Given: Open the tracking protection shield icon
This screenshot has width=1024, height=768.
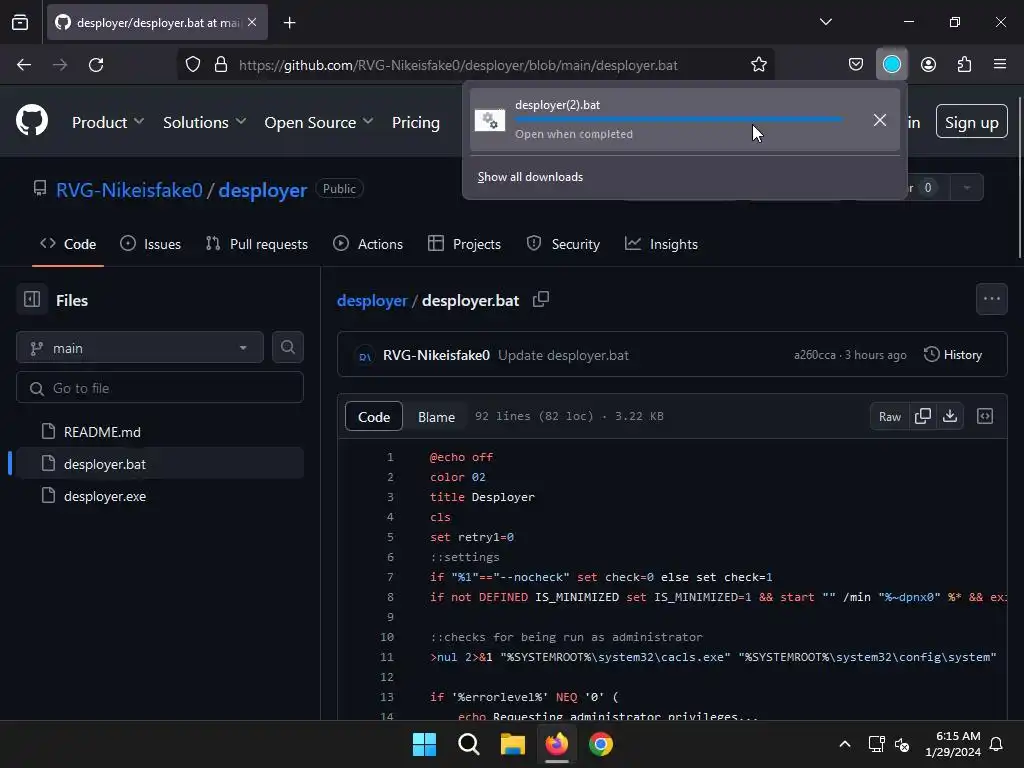Looking at the screenshot, I should [193, 65].
